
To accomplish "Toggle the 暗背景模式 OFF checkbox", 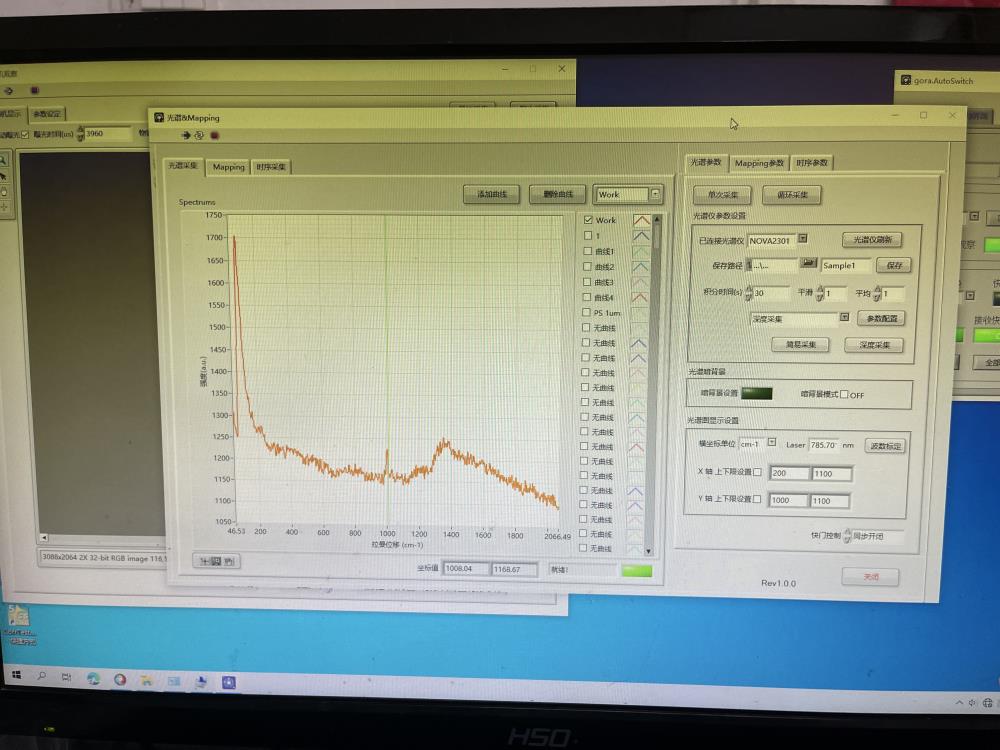I will (844, 394).
